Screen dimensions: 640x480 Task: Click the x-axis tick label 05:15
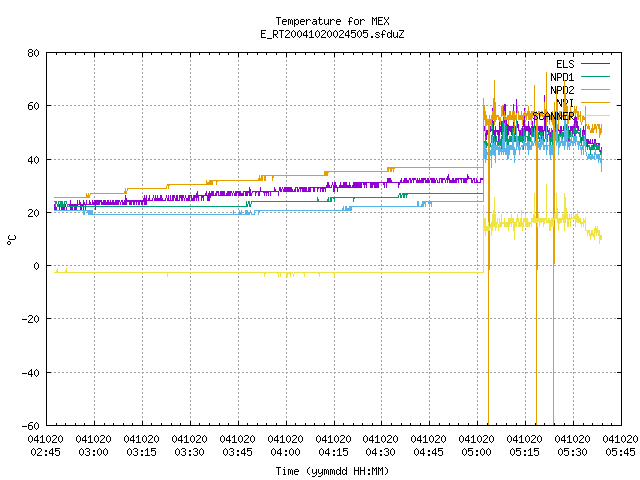point(524,452)
